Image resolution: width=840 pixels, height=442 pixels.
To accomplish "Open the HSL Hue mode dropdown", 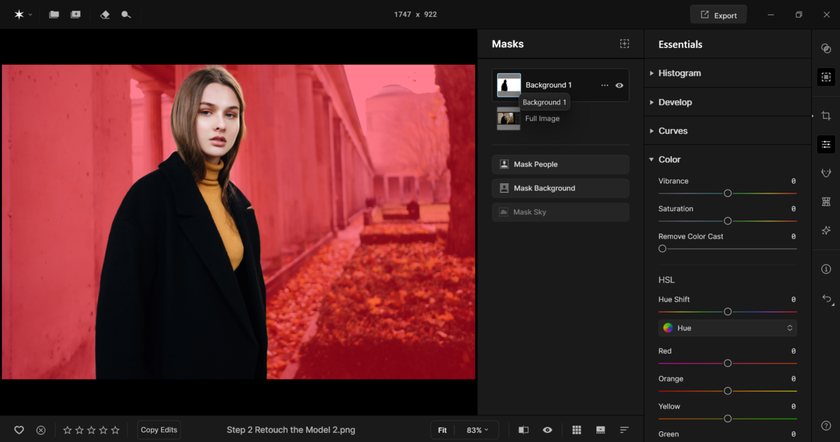I will [x=728, y=328].
